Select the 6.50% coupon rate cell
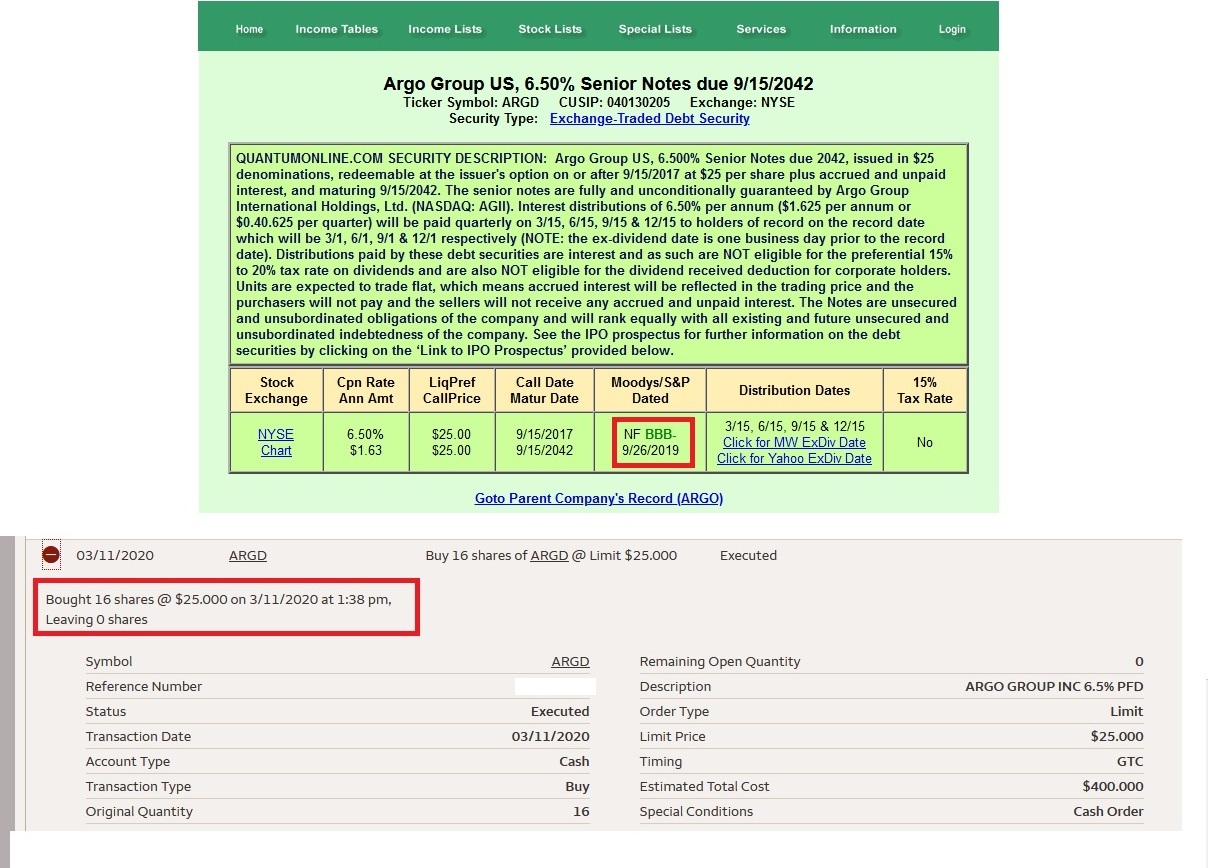The height and width of the screenshot is (868, 1208). click(x=365, y=434)
